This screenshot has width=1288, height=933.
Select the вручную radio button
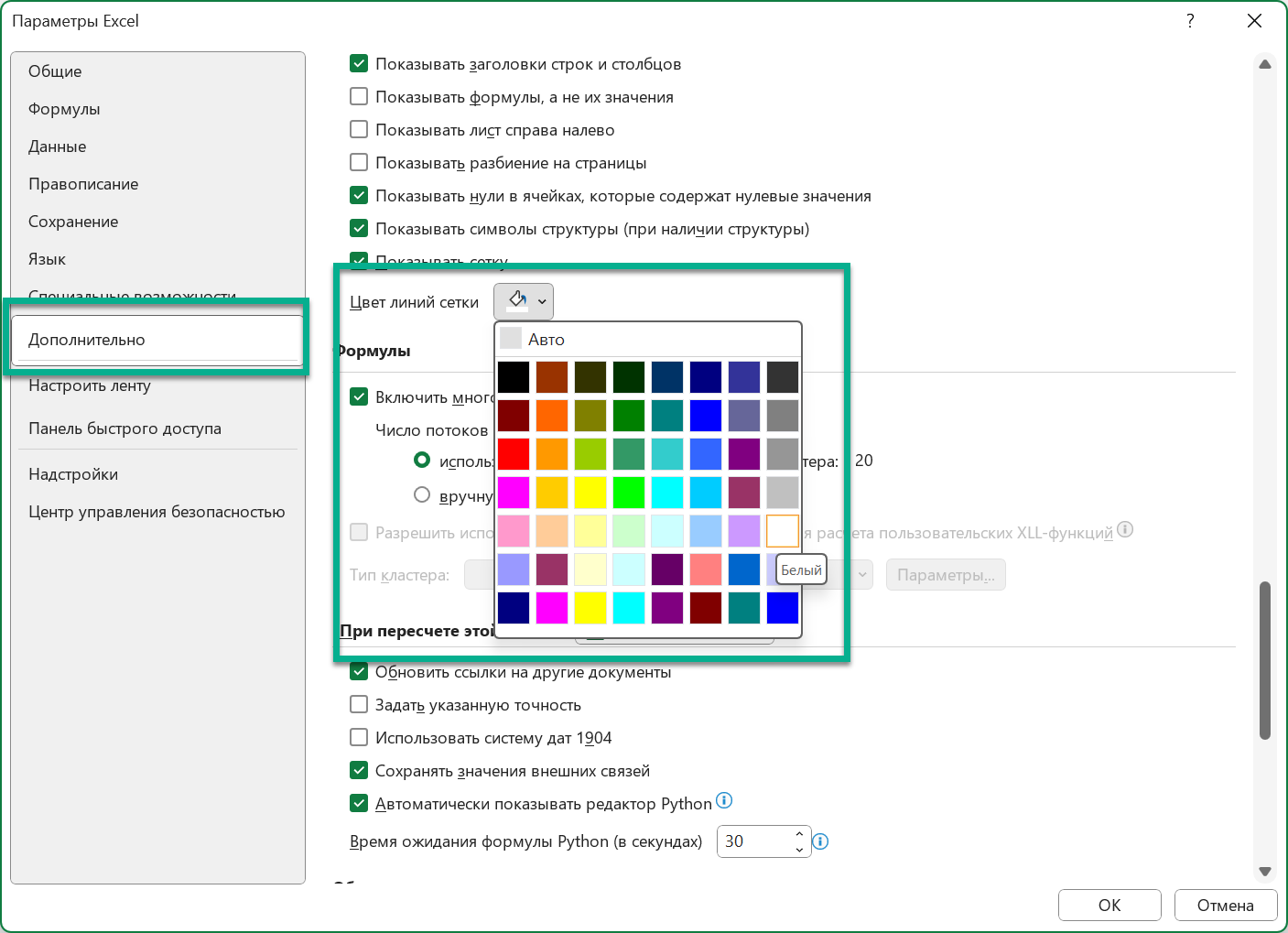pos(422,495)
